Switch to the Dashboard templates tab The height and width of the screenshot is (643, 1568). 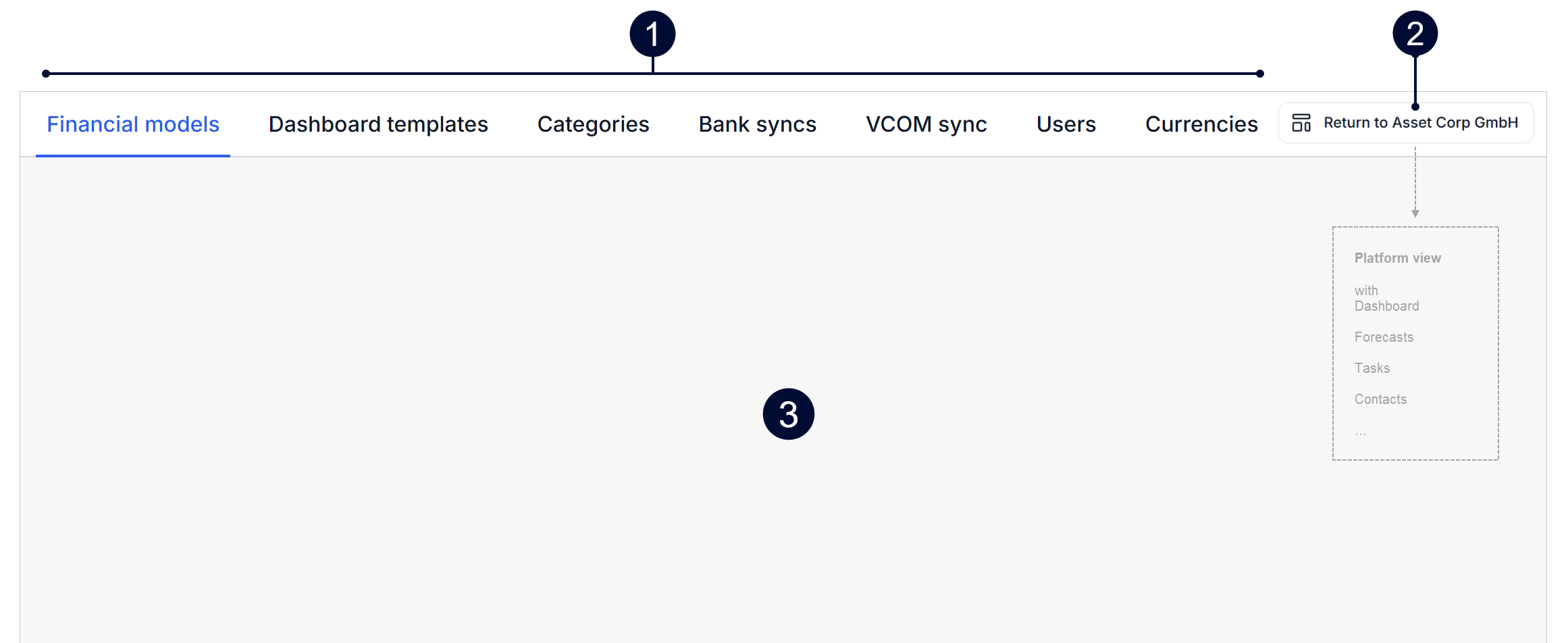click(x=378, y=124)
